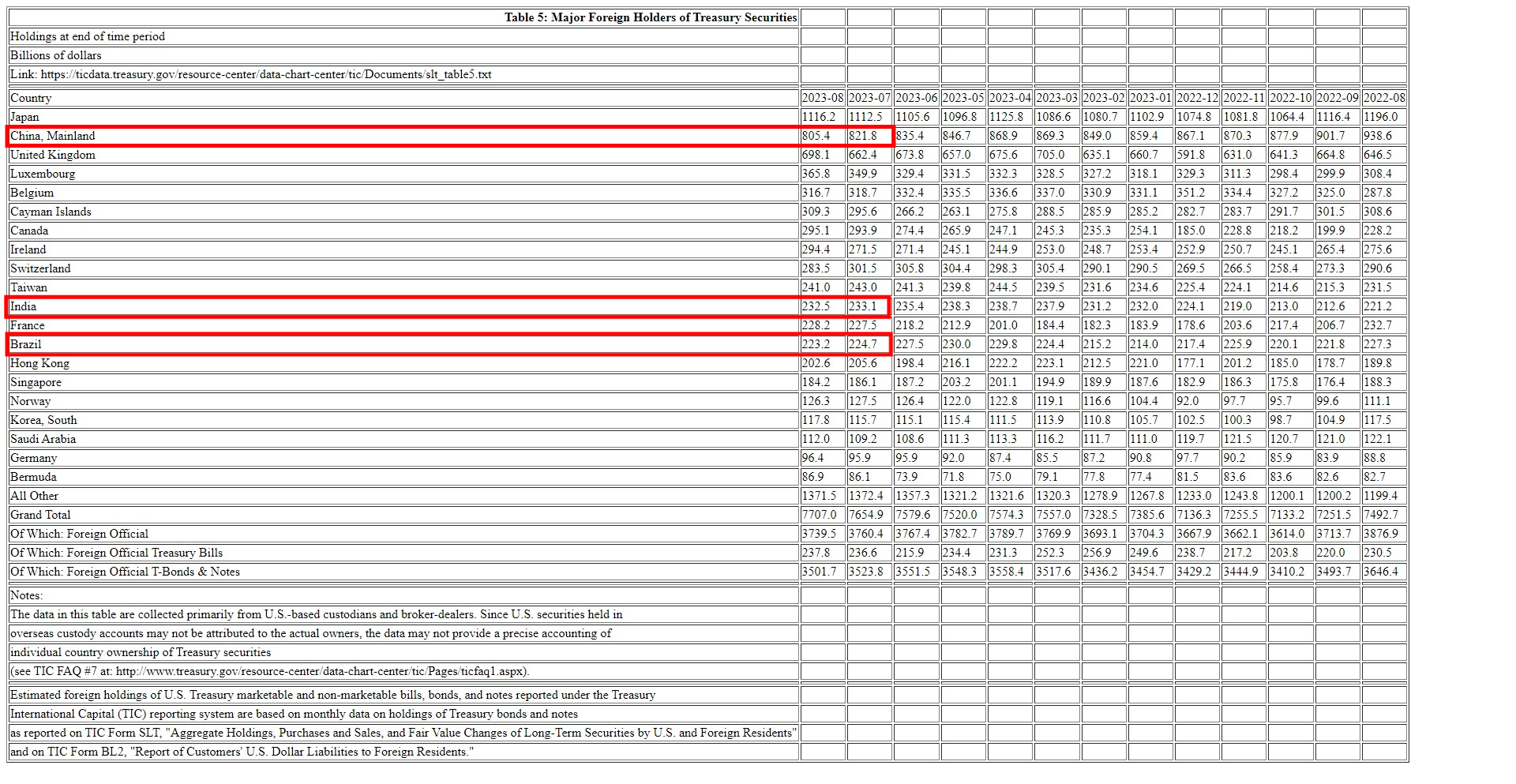Select the 2023-08 column header
Screen dimensions: 1516x784
[823, 98]
